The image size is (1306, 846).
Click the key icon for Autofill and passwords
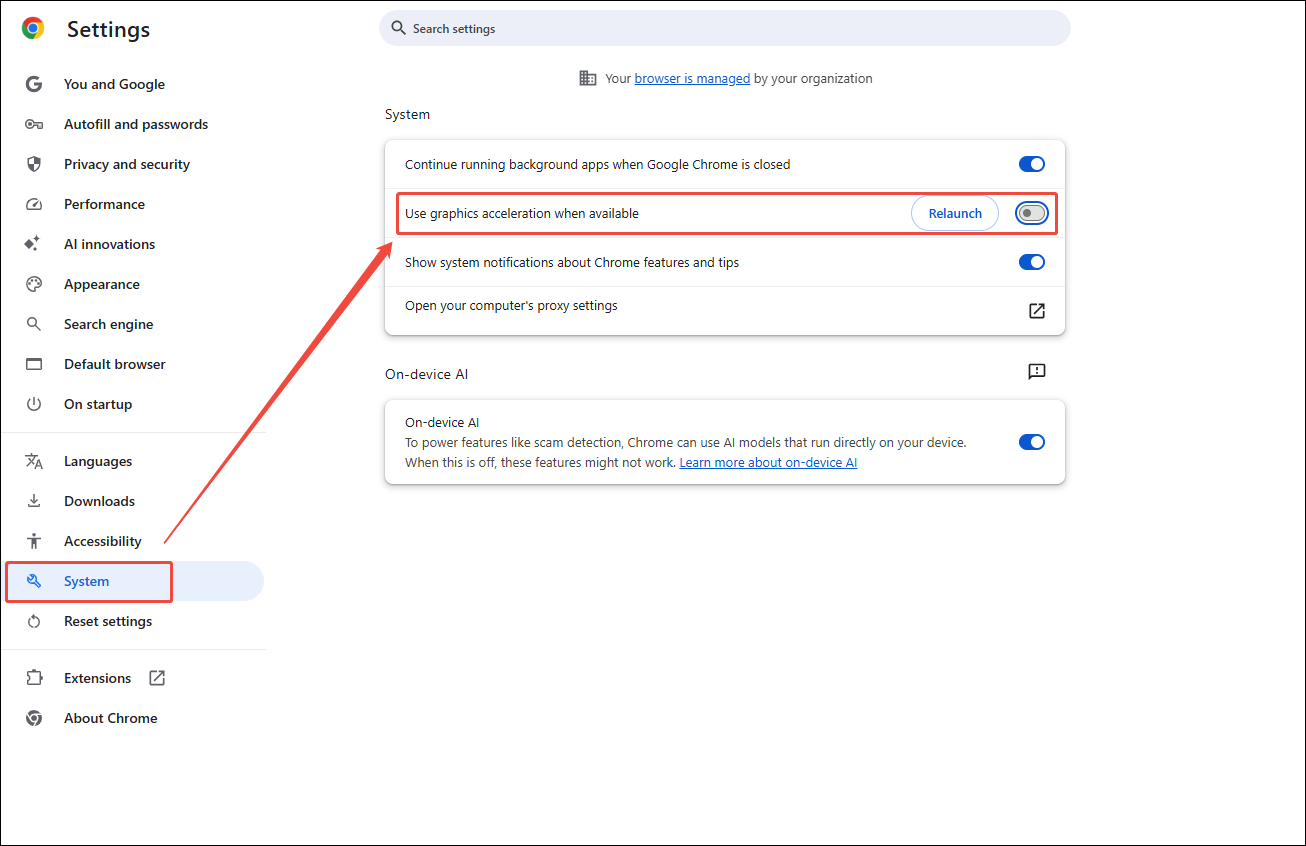(34, 124)
